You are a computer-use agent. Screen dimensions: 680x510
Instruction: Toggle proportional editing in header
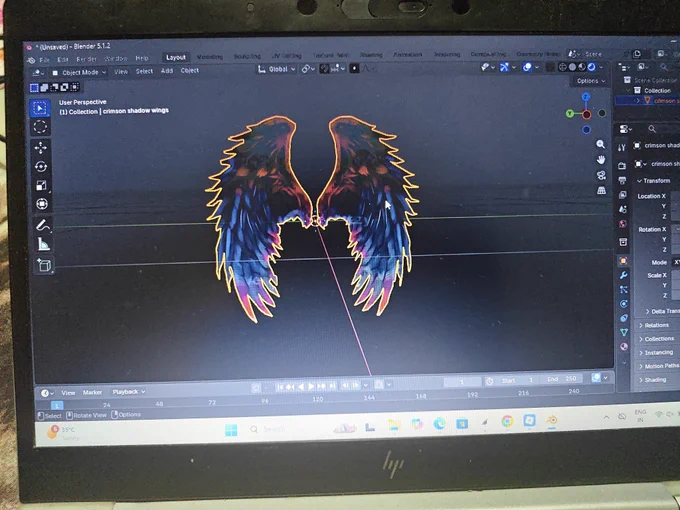coord(354,69)
